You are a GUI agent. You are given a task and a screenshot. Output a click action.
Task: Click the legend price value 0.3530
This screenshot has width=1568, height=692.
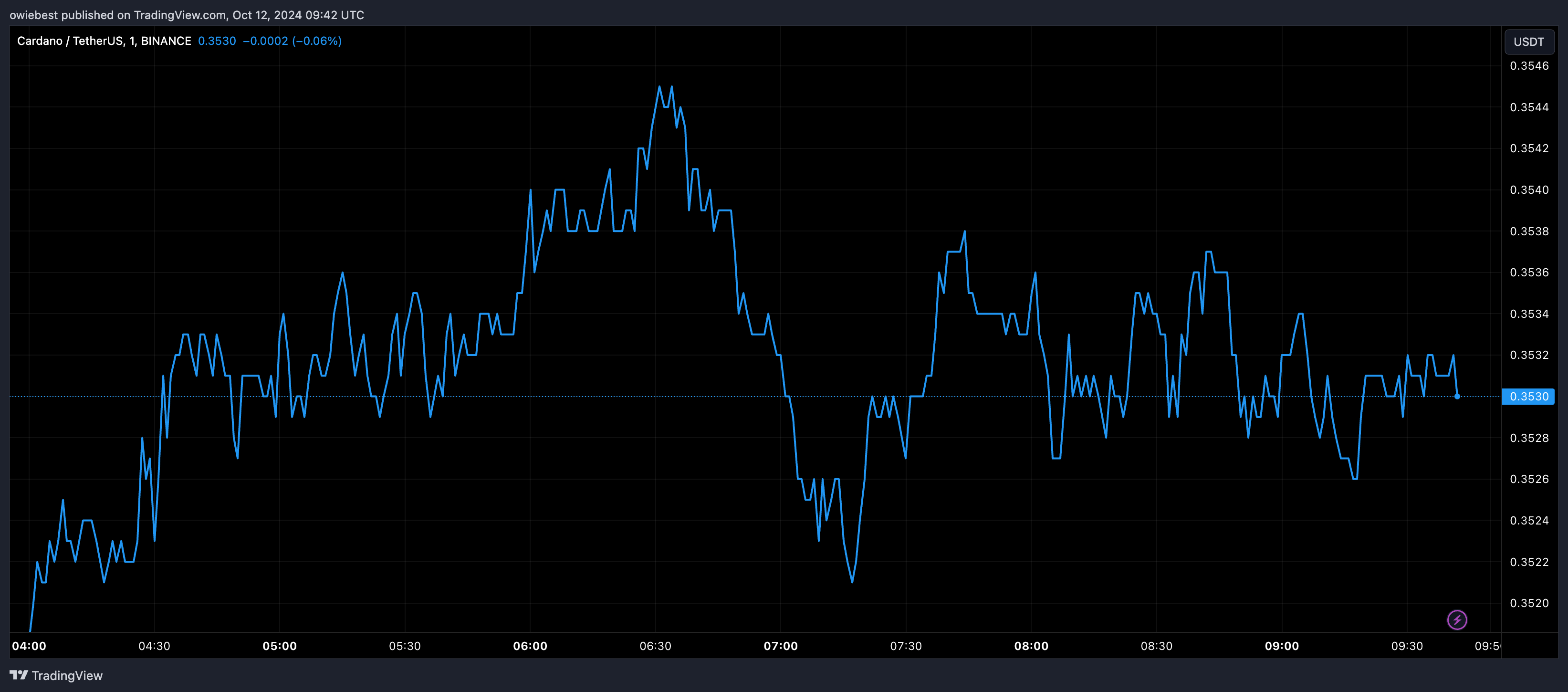tap(217, 41)
